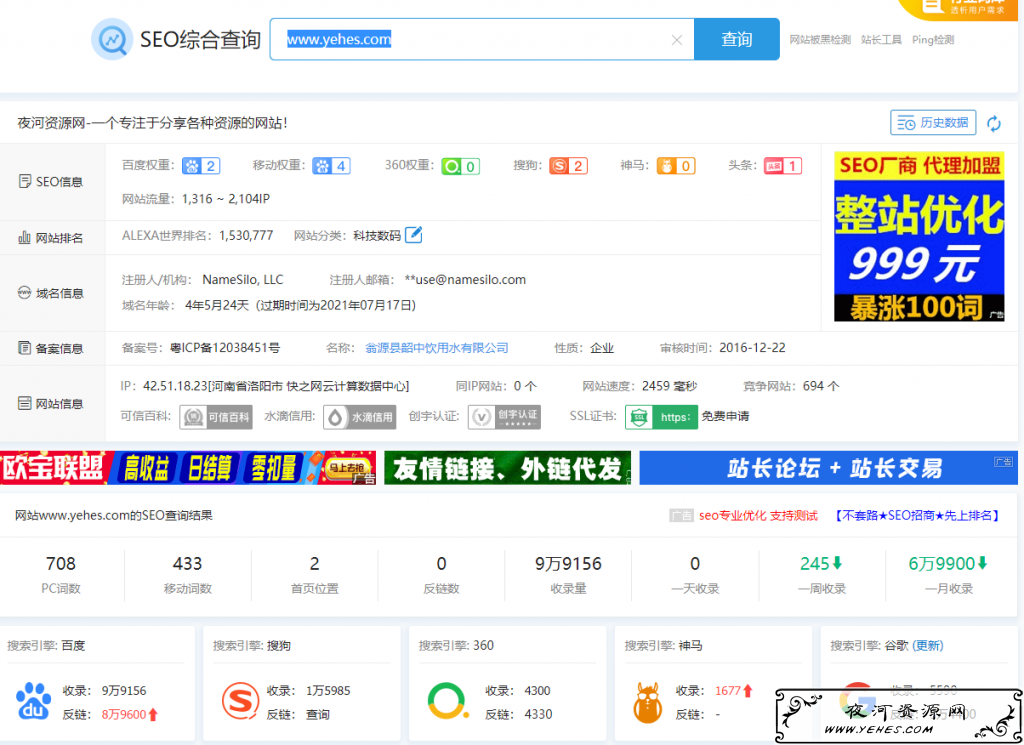The width and height of the screenshot is (1024, 745).
Task: Click the 竞争网站 value 694 个
Action: [821, 386]
